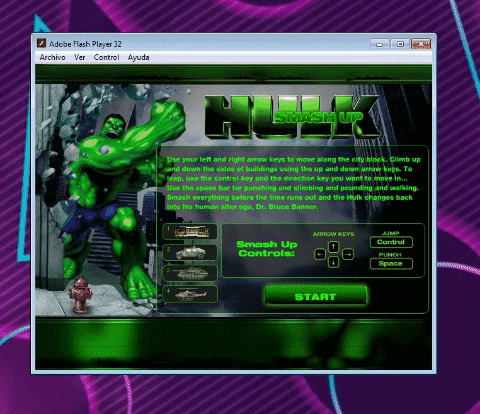Image resolution: width=480 pixels, height=414 pixels.
Task: Maximize the Flash Player window
Action: click(x=400, y=44)
